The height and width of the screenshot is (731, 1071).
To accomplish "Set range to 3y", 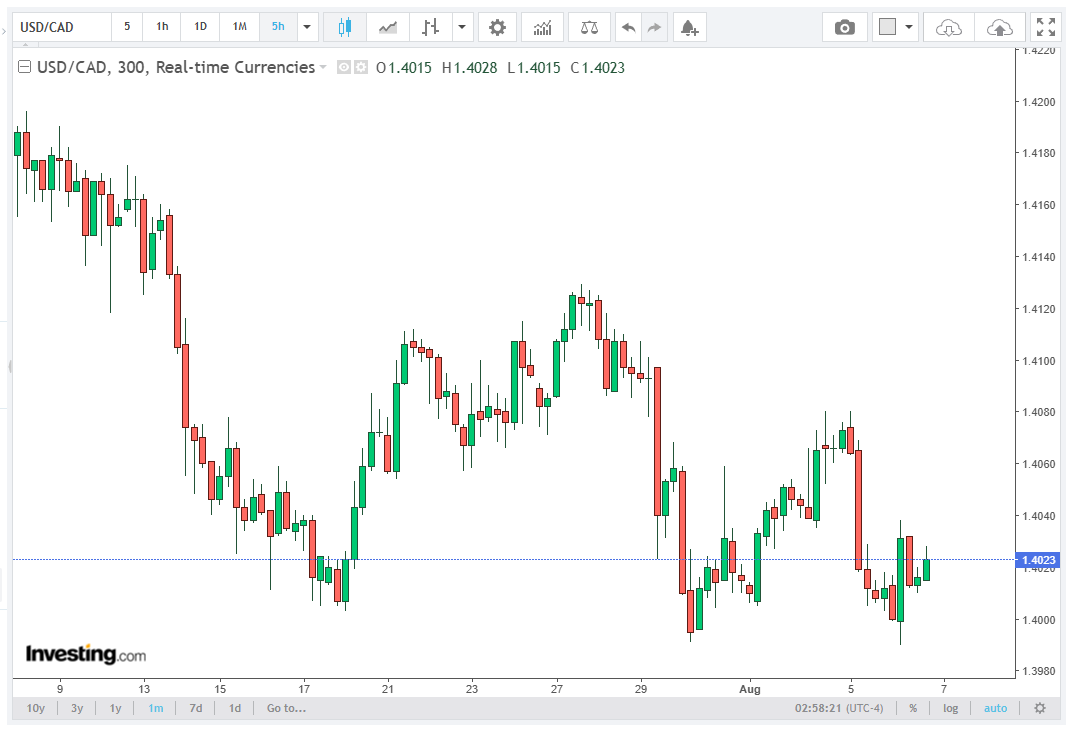I will [x=77, y=708].
